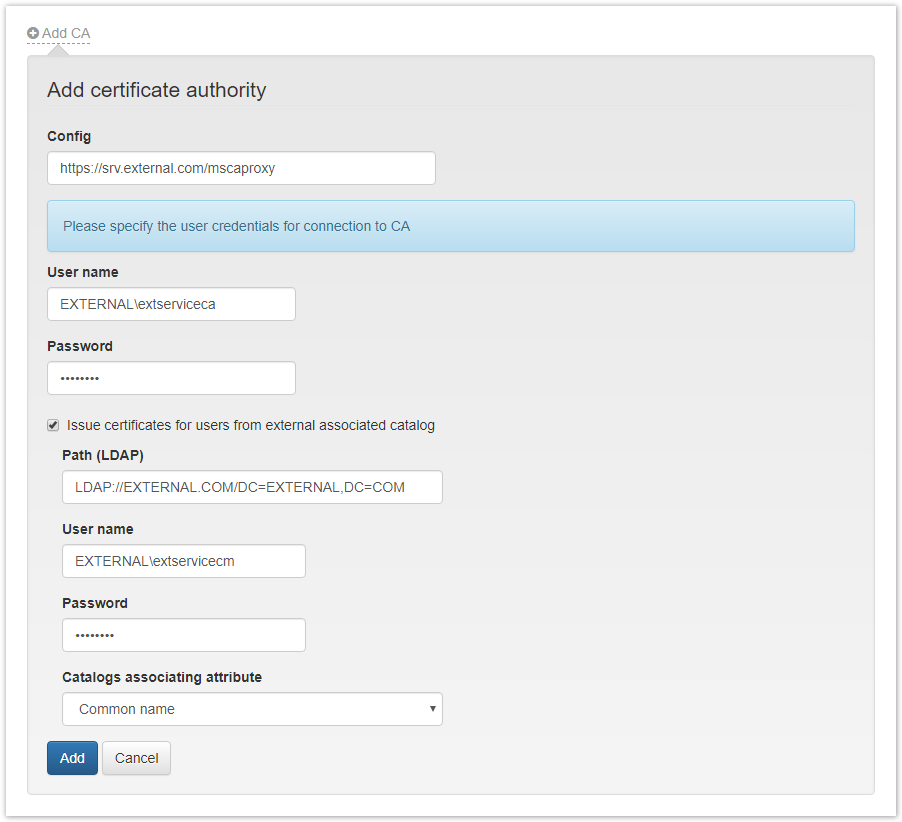Cancel adding the certificate authority
The height and width of the screenshot is (822, 902).
[x=136, y=758]
